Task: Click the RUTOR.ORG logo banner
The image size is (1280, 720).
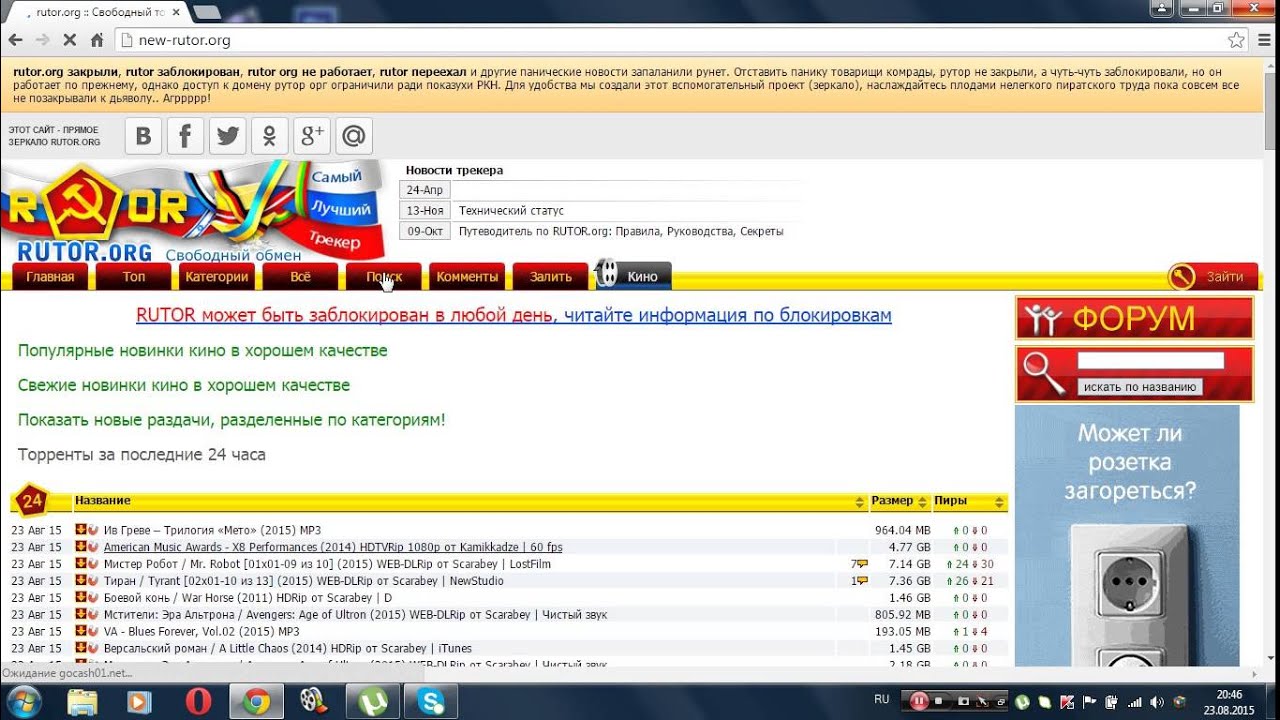Action: tap(195, 212)
